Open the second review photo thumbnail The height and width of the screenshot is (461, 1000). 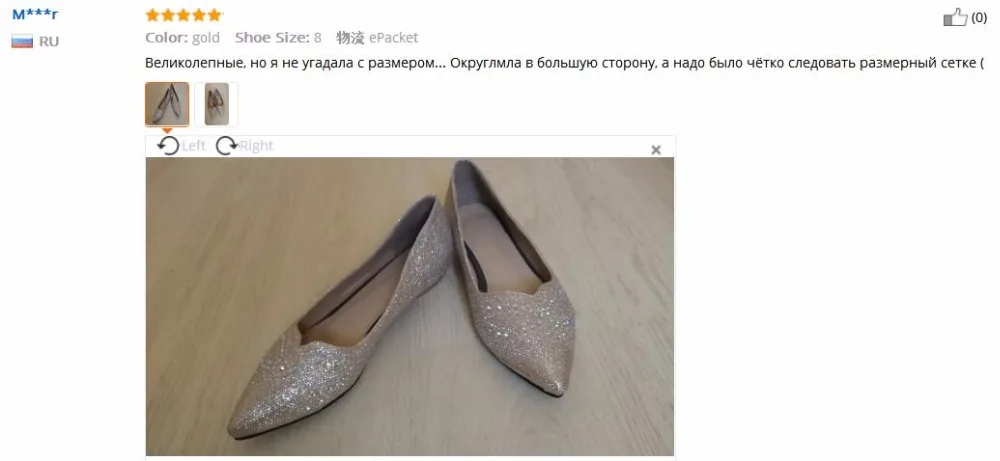click(x=216, y=104)
